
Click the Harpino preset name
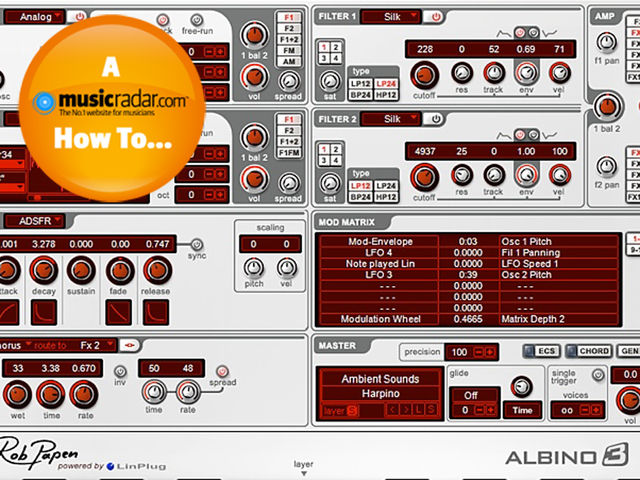pyautogui.click(x=380, y=394)
